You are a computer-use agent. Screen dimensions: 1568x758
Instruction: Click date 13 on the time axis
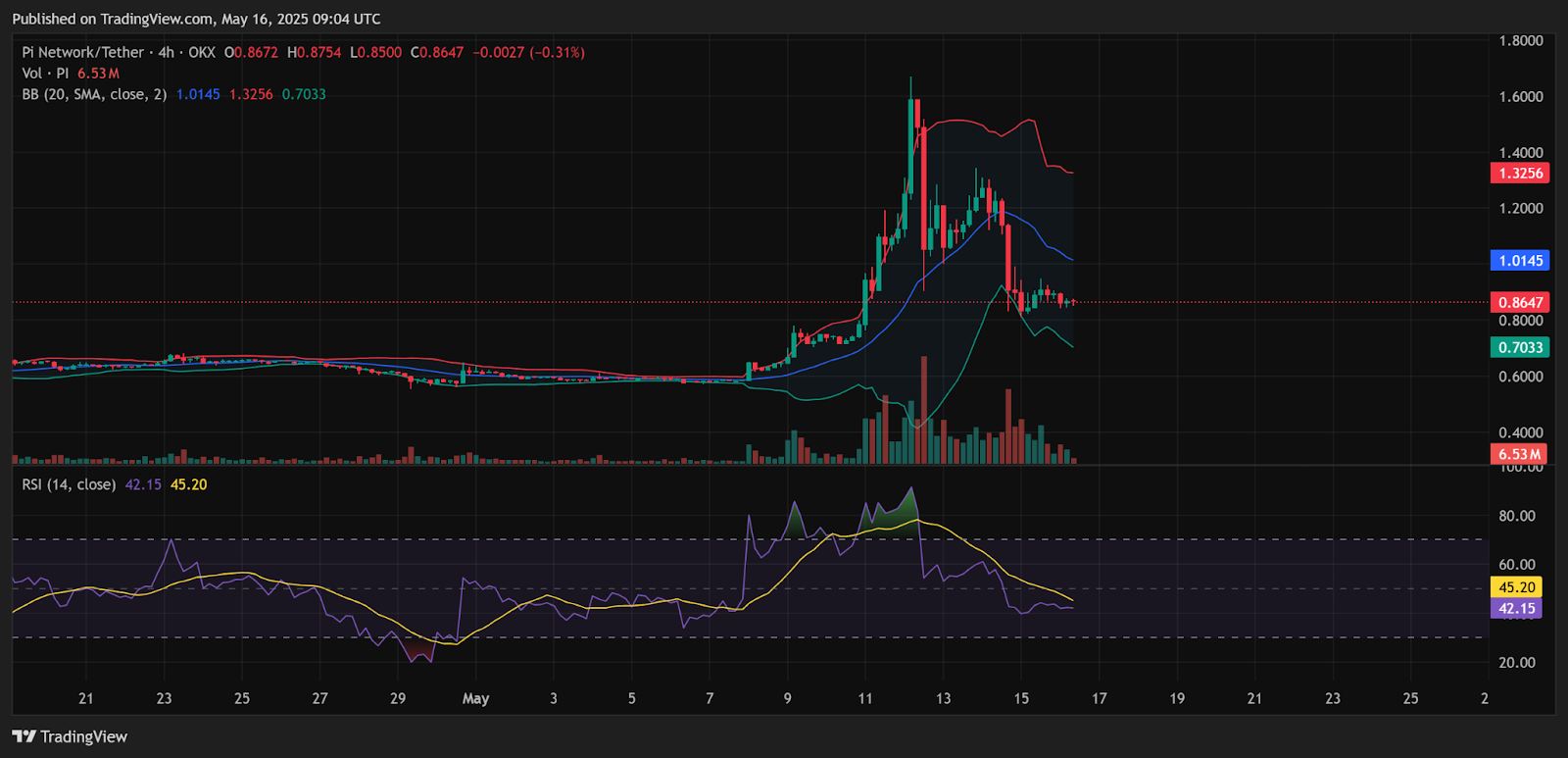[943, 699]
